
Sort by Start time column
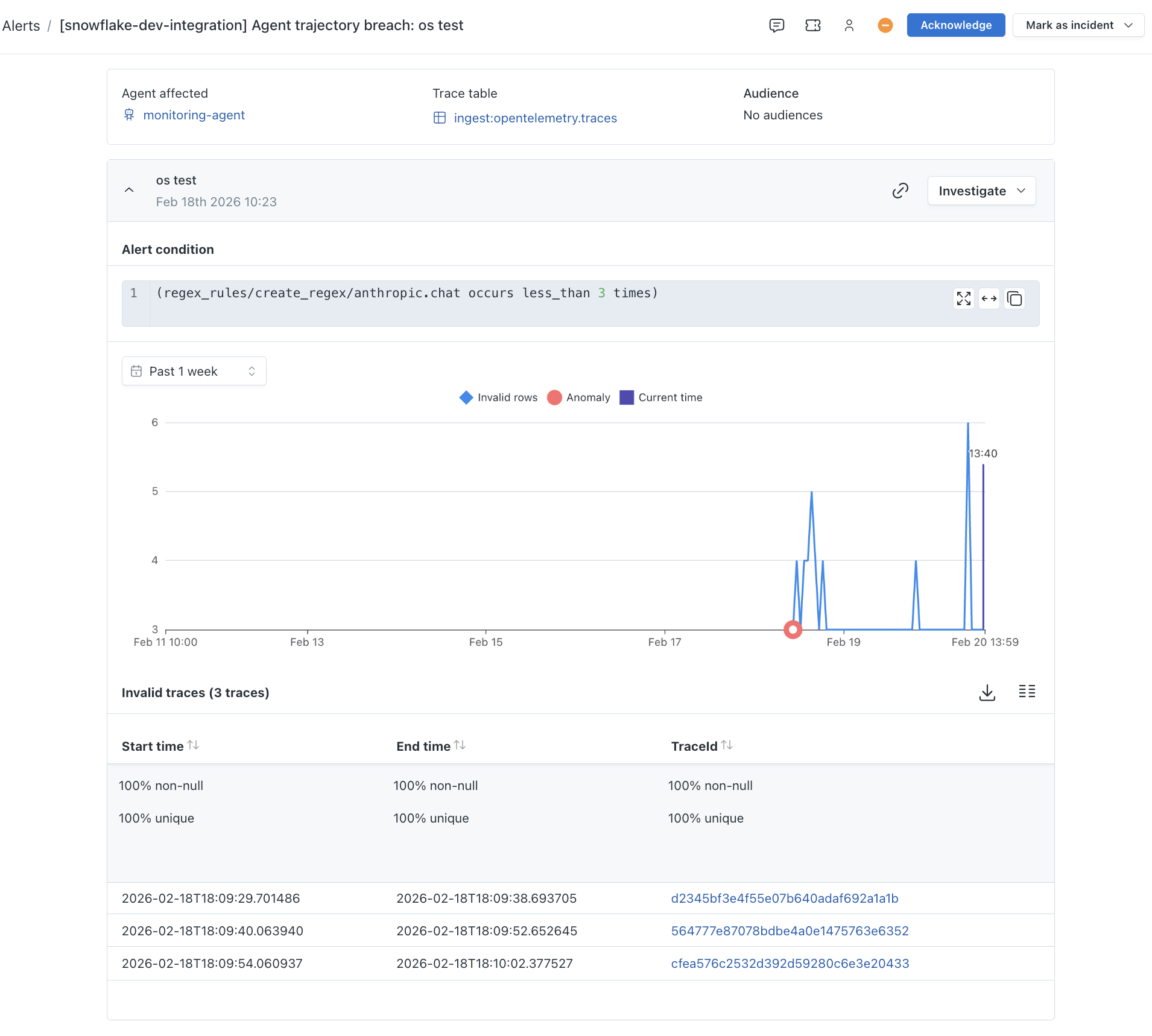click(x=193, y=745)
